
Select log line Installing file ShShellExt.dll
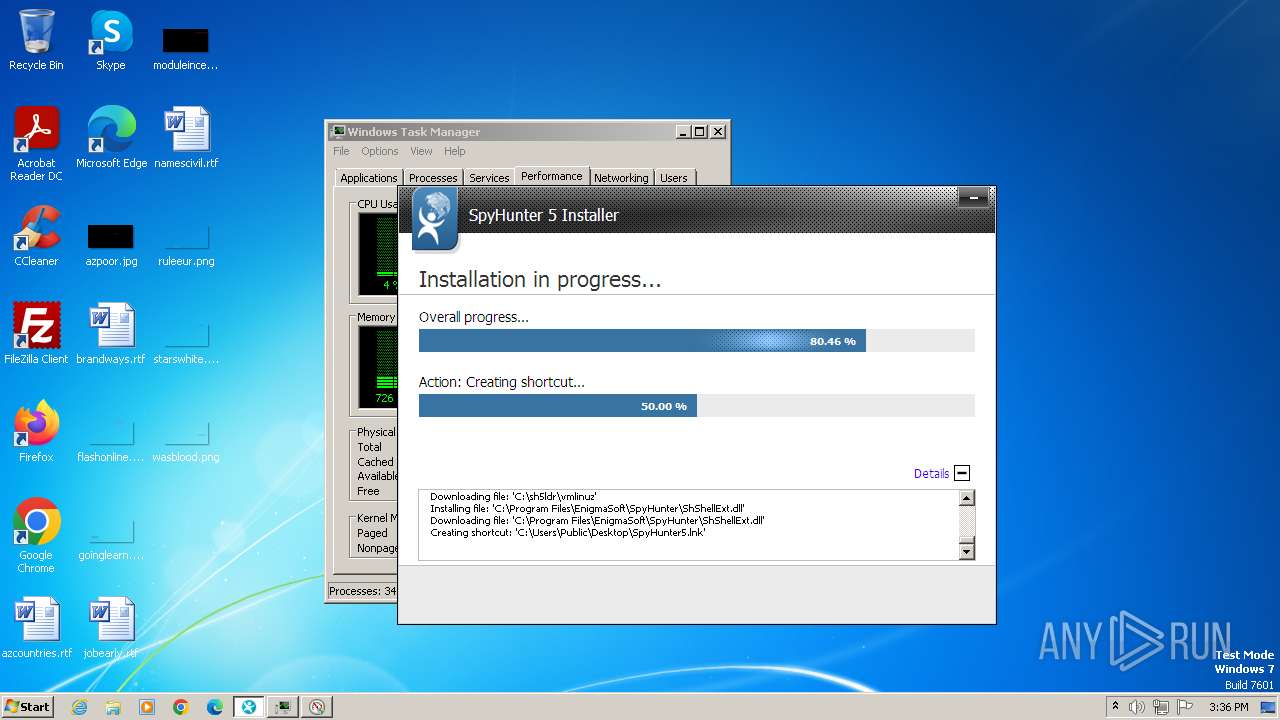587,509
